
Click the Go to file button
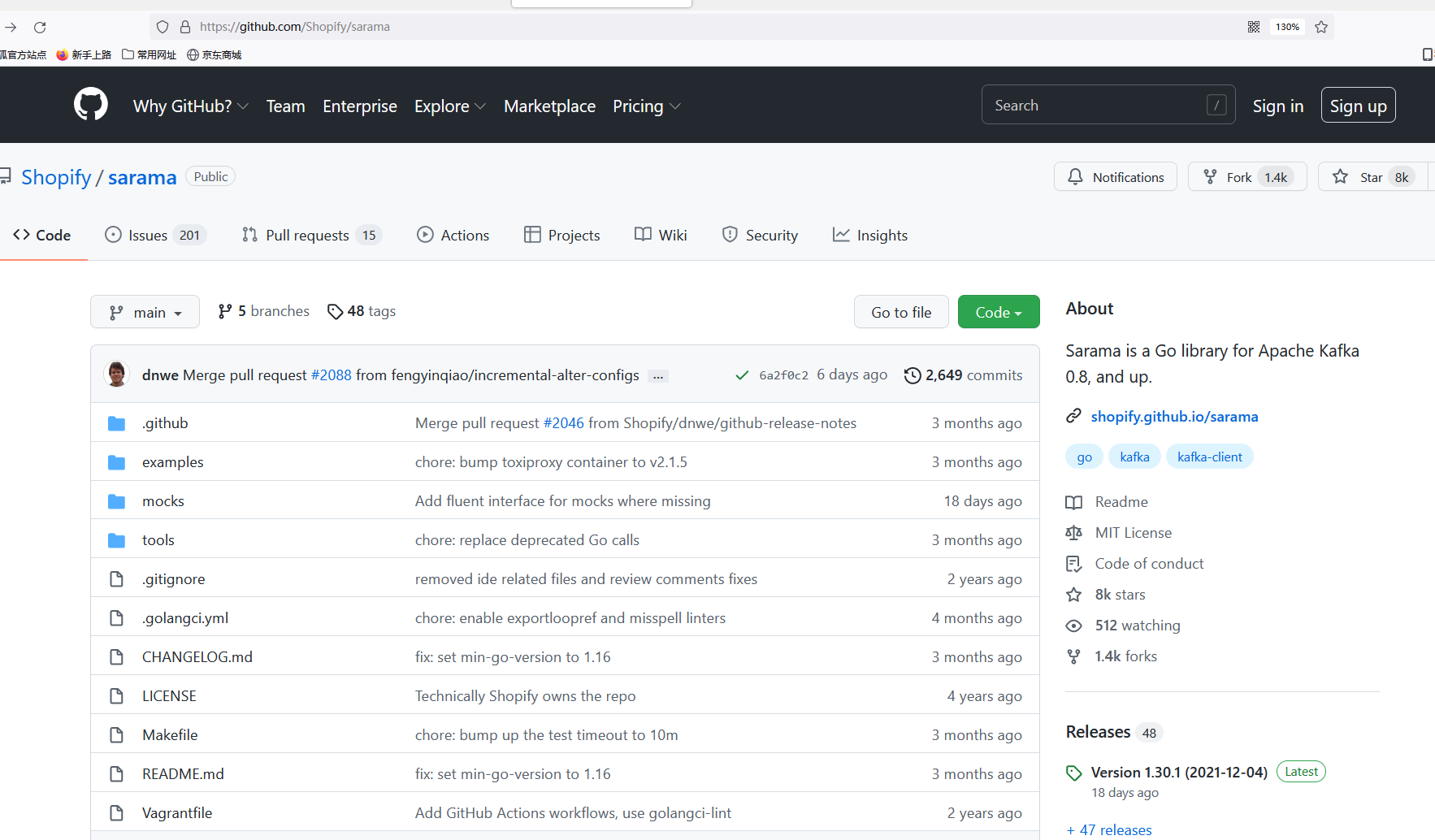click(x=901, y=312)
